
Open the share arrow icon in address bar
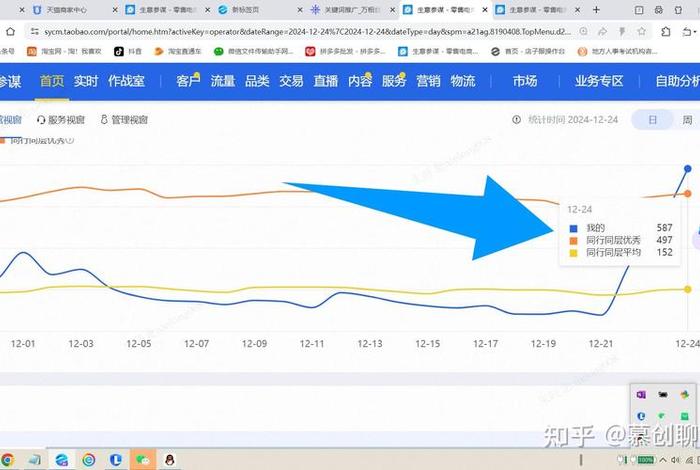[602, 31]
